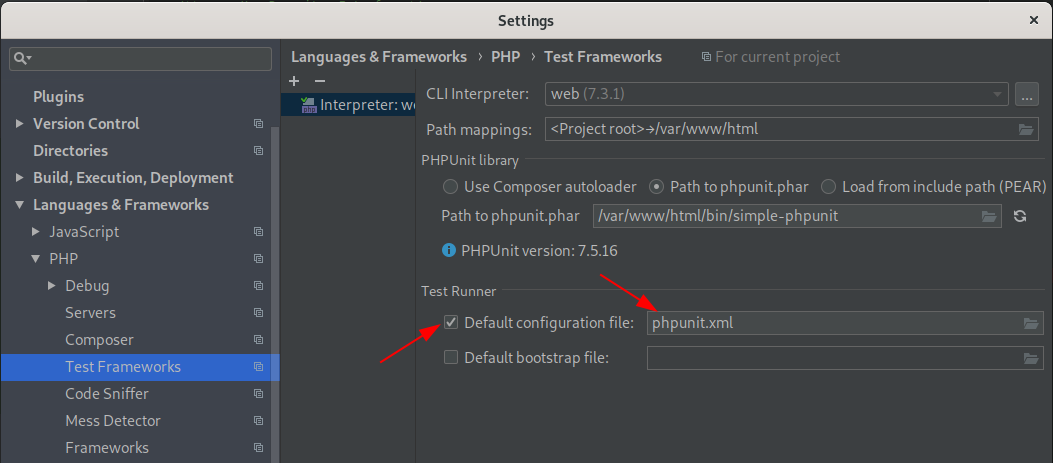1053x463 pixels.
Task: Click the search magnifier icon
Action: pos(23,58)
